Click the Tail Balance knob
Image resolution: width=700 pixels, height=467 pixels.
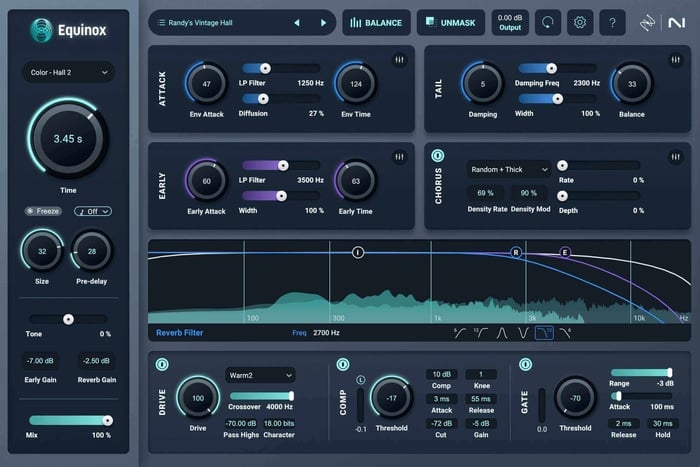pyautogui.click(x=632, y=84)
